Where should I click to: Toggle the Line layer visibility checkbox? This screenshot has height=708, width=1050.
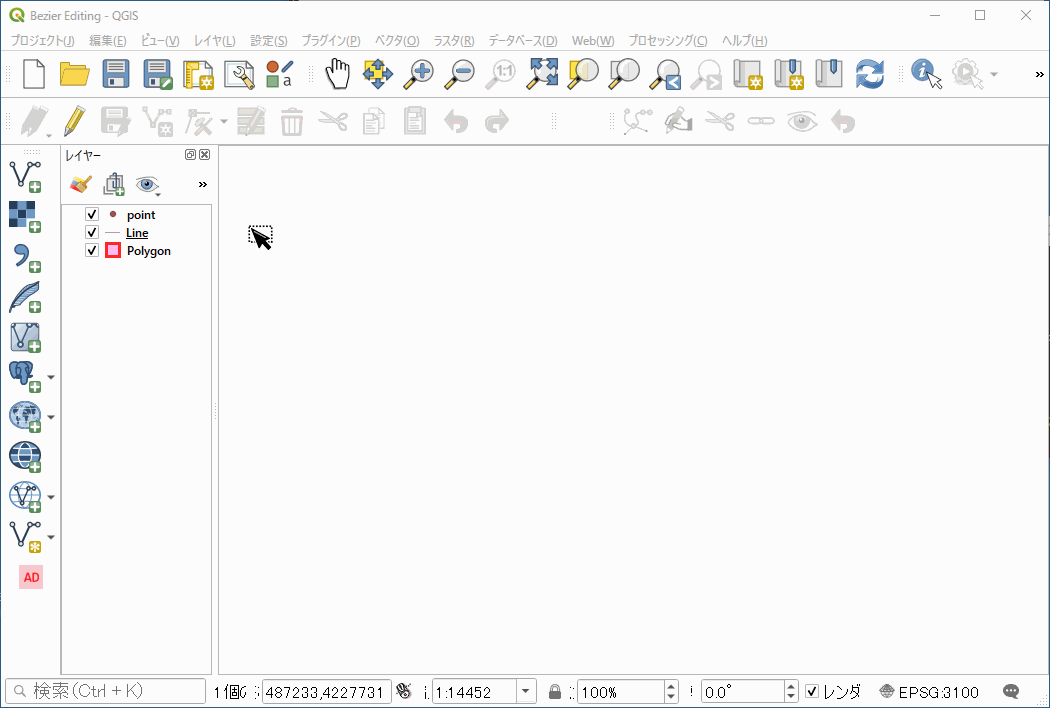92,233
